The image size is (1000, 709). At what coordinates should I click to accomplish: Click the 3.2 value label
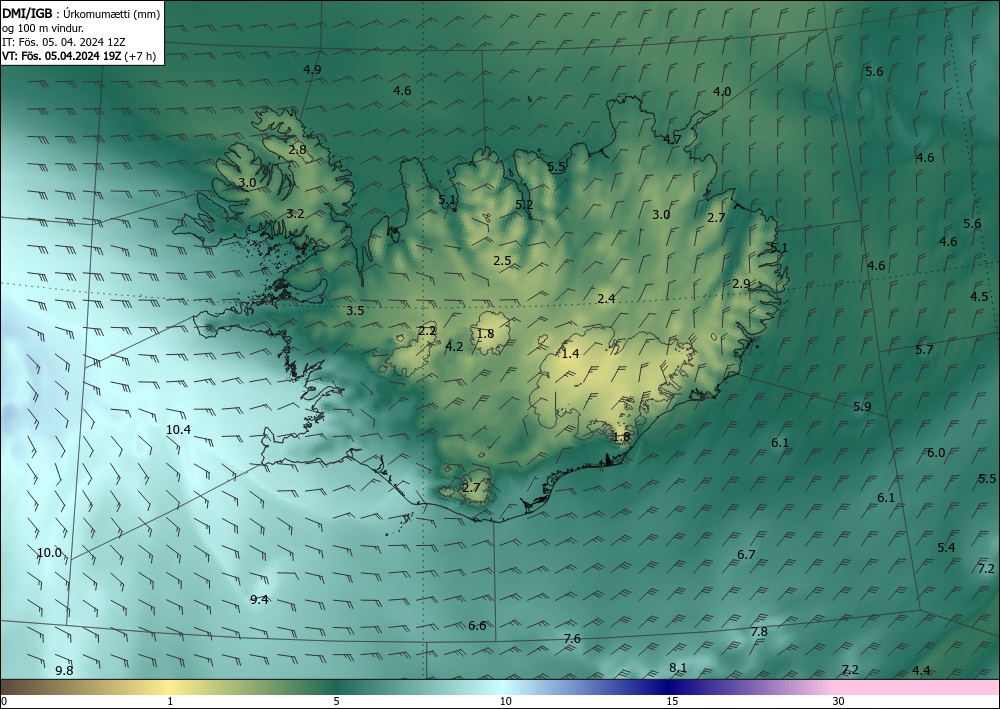[295, 214]
